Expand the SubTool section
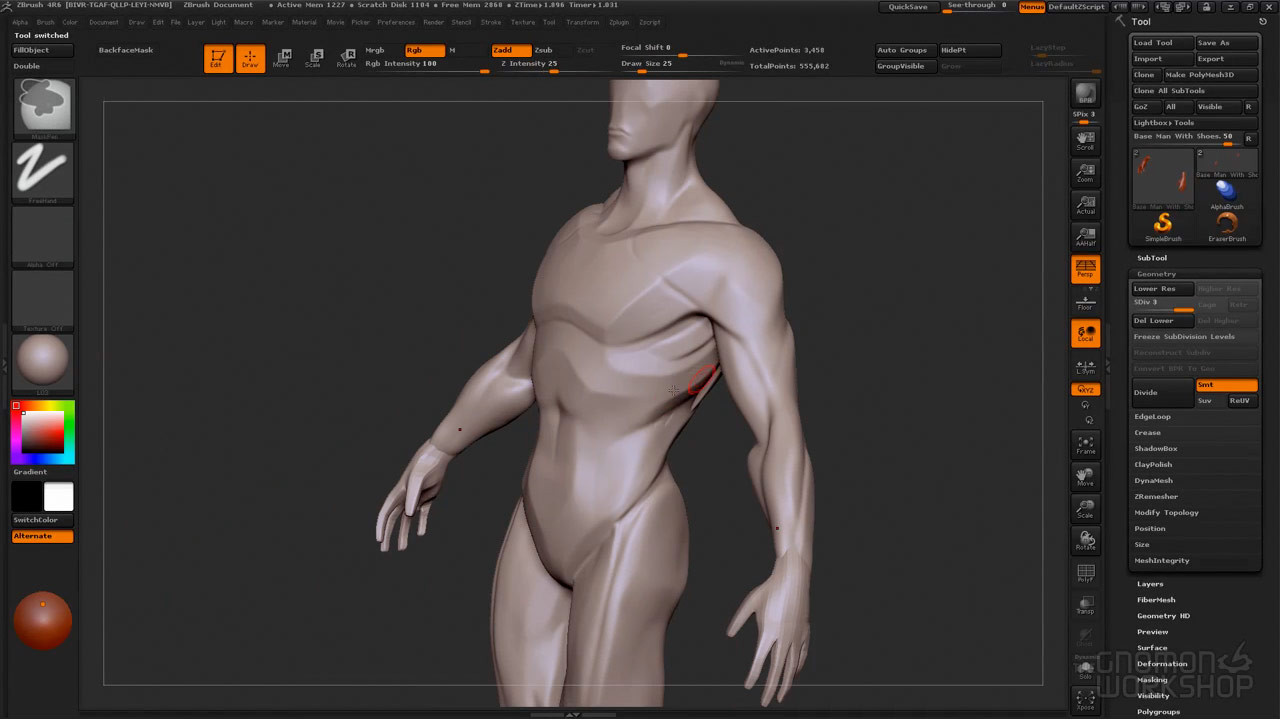 coord(1152,258)
